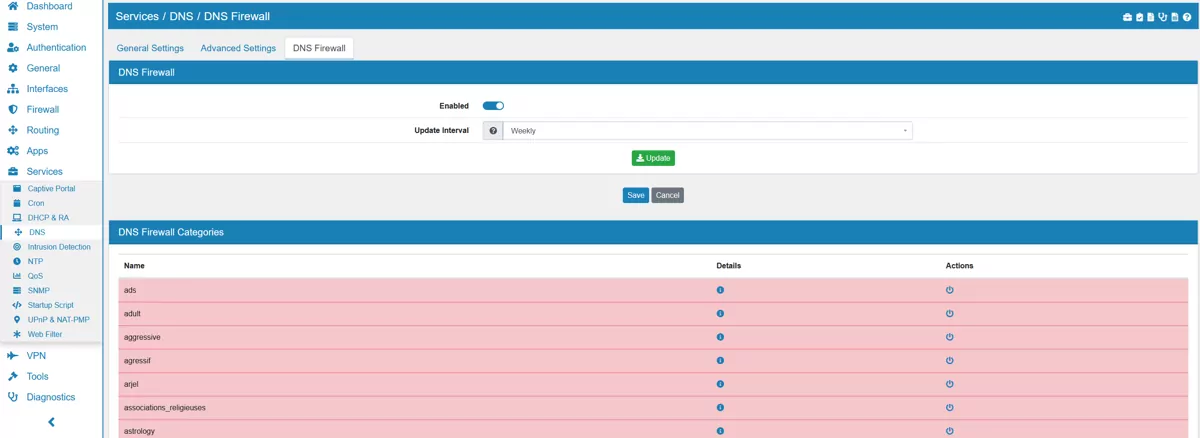Open the help question mark icon in the header
The width and height of the screenshot is (1200, 438).
pyautogui.click(x=1187, y=17)
